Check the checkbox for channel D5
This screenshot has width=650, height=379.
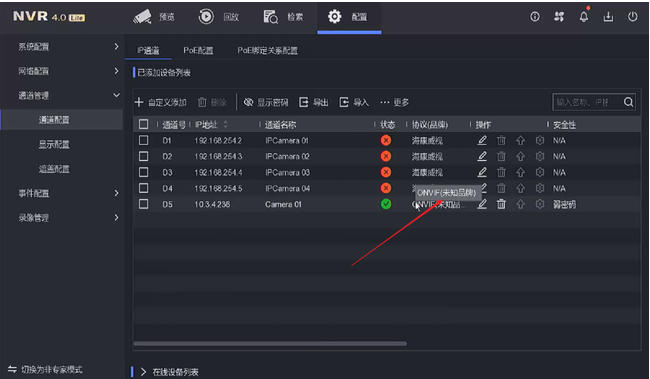point(143,204)
